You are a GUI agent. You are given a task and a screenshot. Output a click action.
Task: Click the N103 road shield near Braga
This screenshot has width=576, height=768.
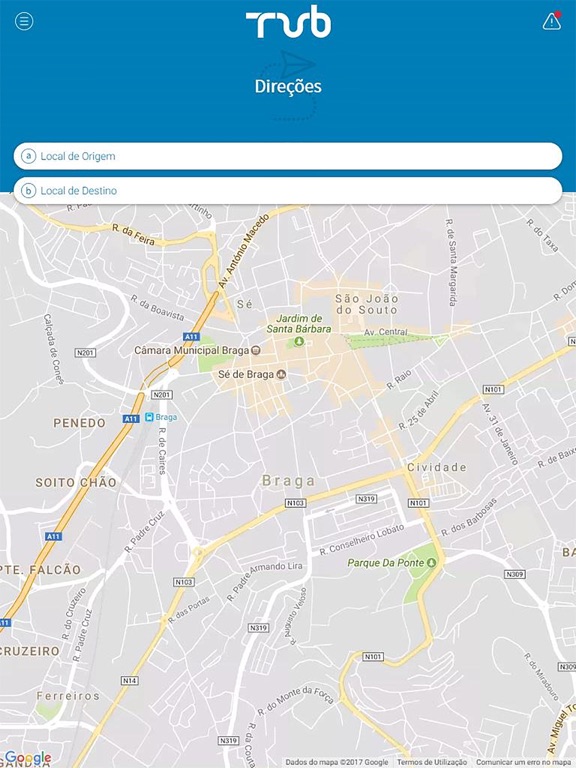click(x=295, y=503)
